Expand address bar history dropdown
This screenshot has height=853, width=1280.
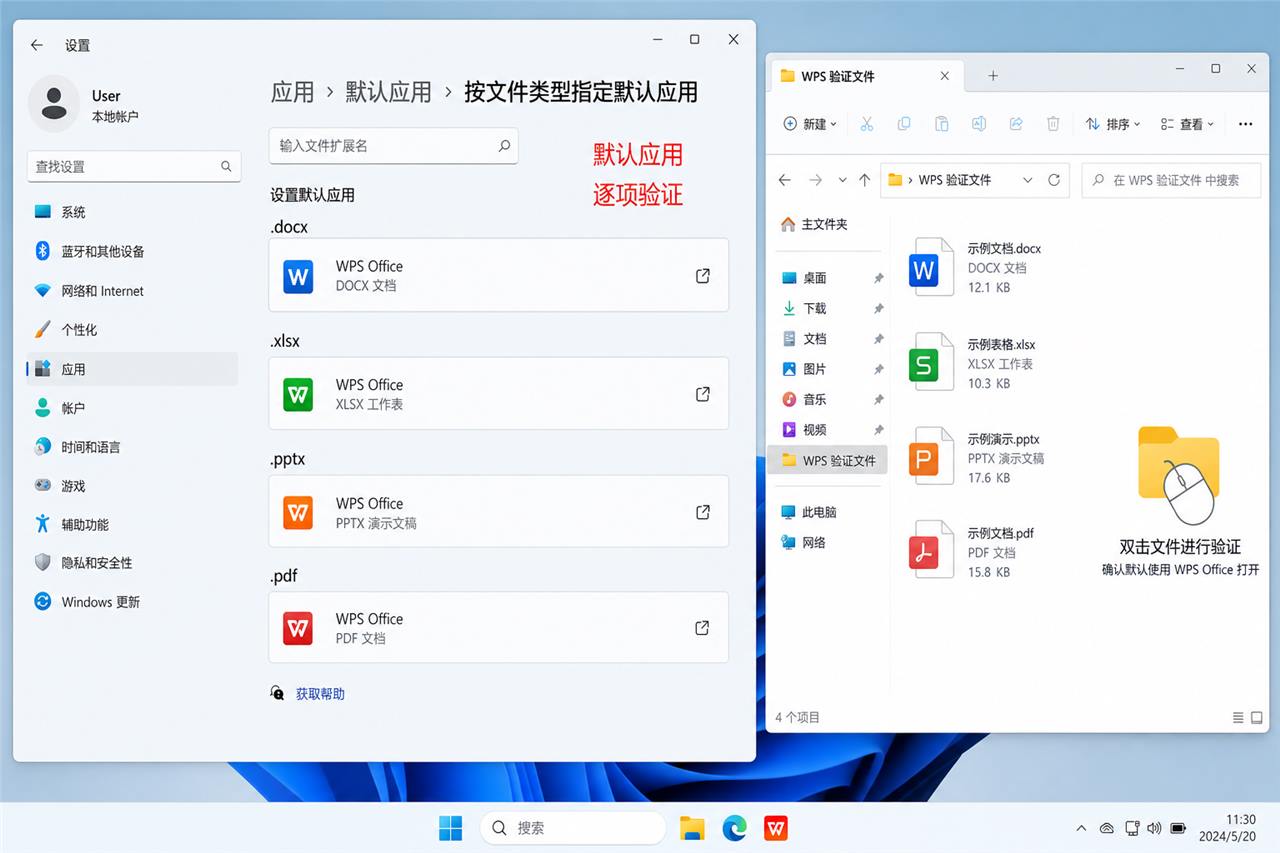1027,180
